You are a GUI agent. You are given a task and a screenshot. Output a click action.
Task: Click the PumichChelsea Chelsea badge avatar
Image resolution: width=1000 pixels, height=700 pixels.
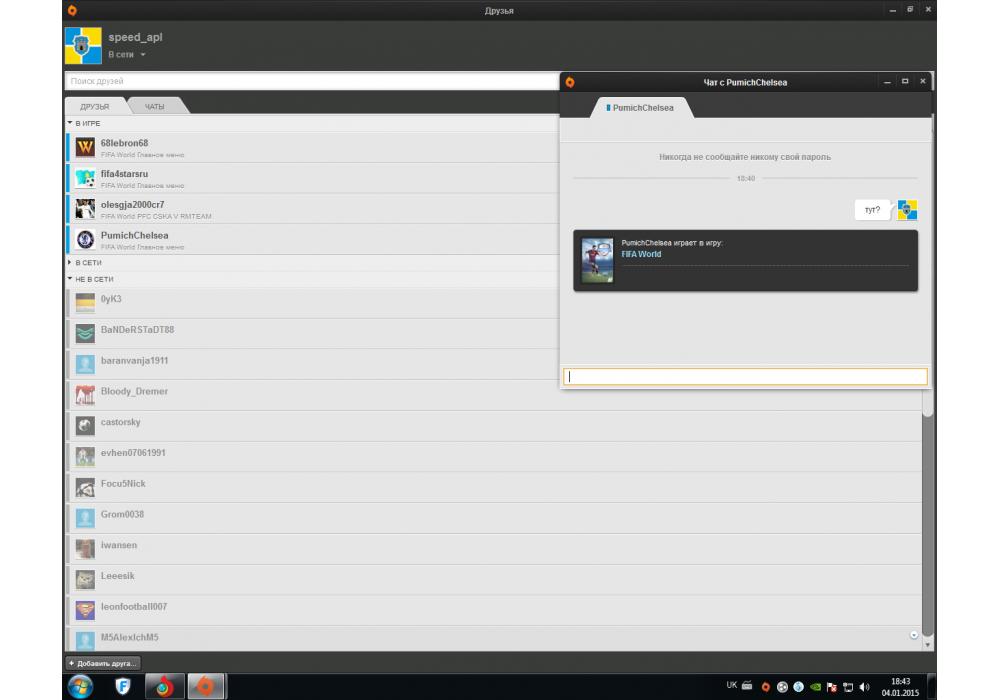(85, 240)
